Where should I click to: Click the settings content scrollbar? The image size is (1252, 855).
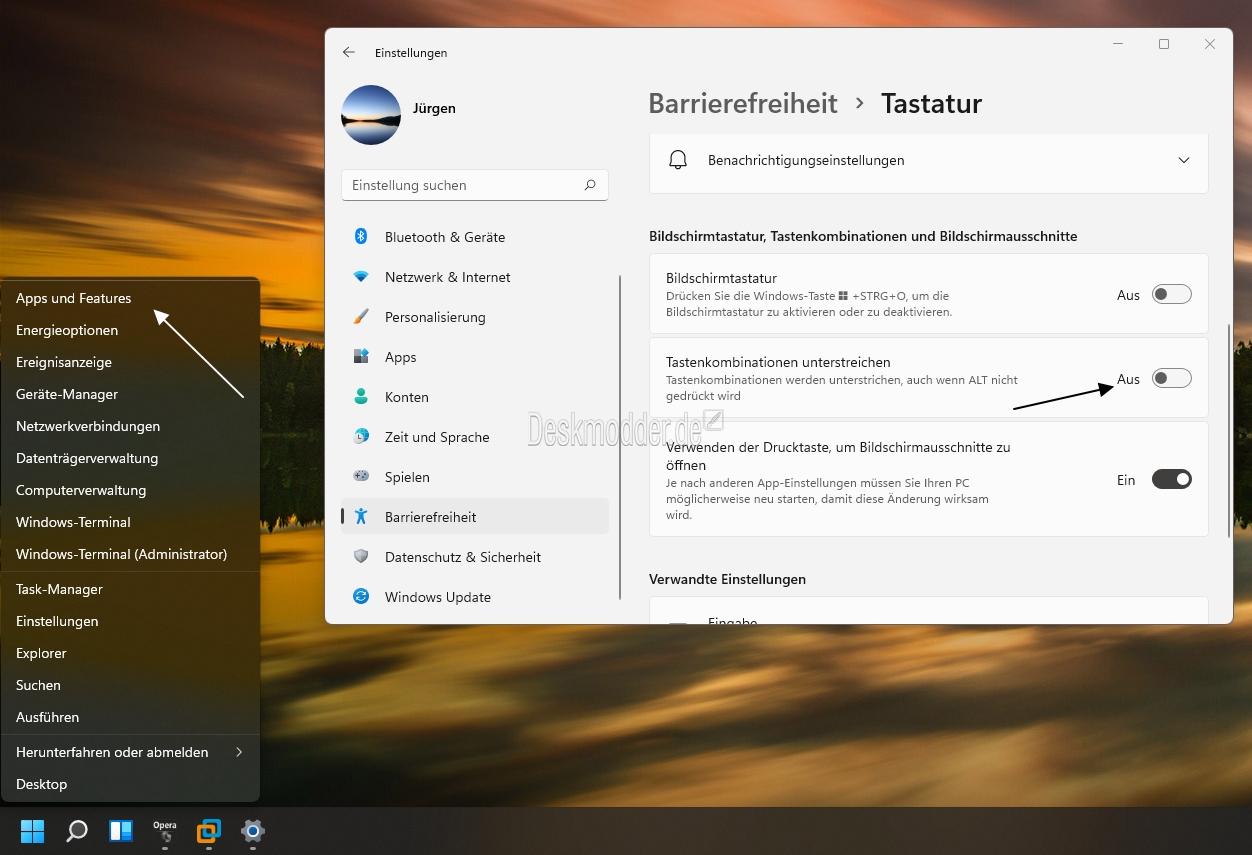1230,430
